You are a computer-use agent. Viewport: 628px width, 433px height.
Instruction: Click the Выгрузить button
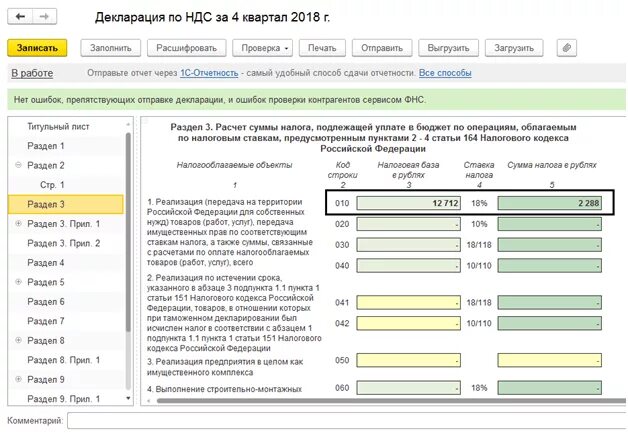(449, 48)
